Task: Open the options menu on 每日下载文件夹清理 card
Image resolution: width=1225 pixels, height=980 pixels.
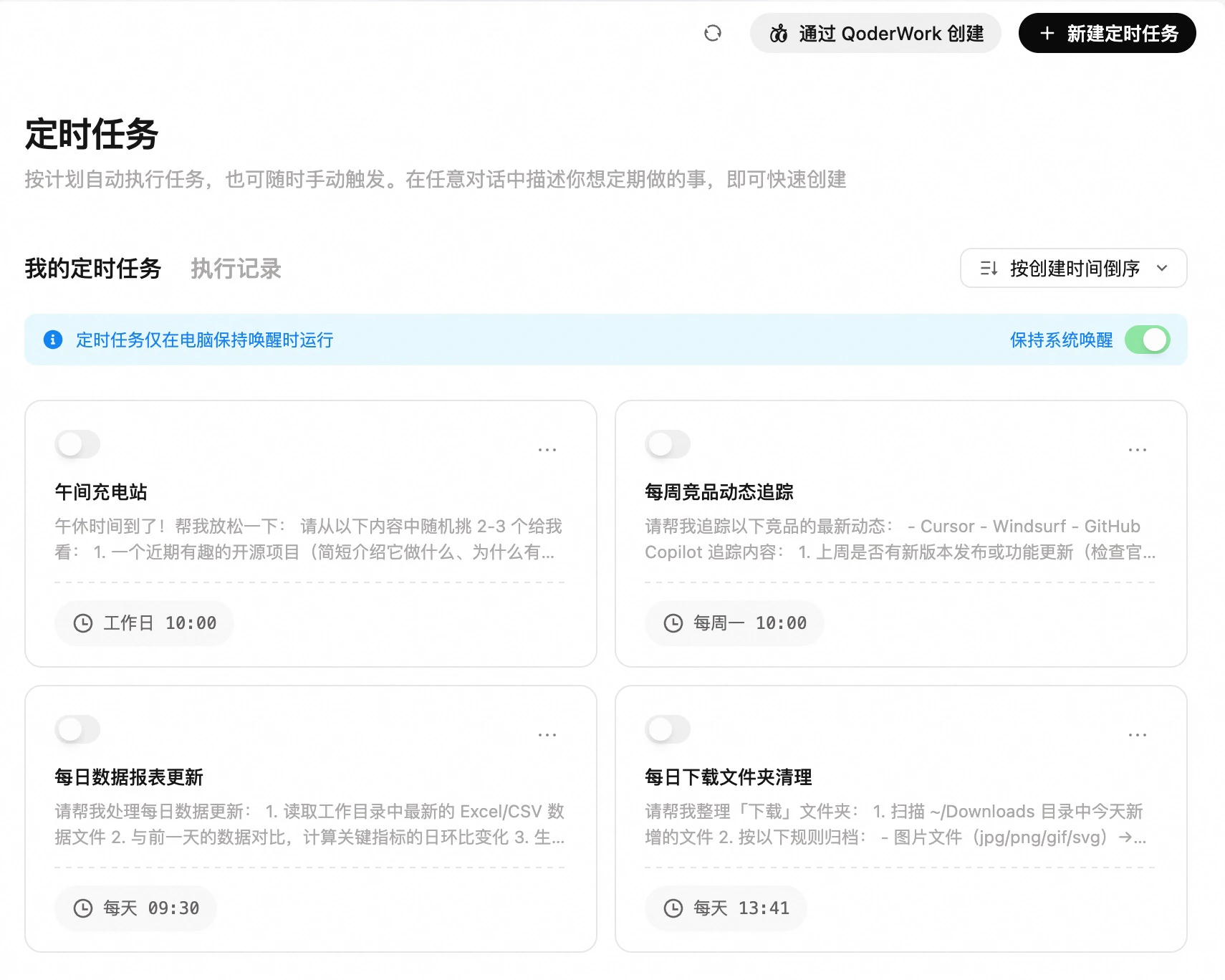Action: click(x=1138, y=734)
